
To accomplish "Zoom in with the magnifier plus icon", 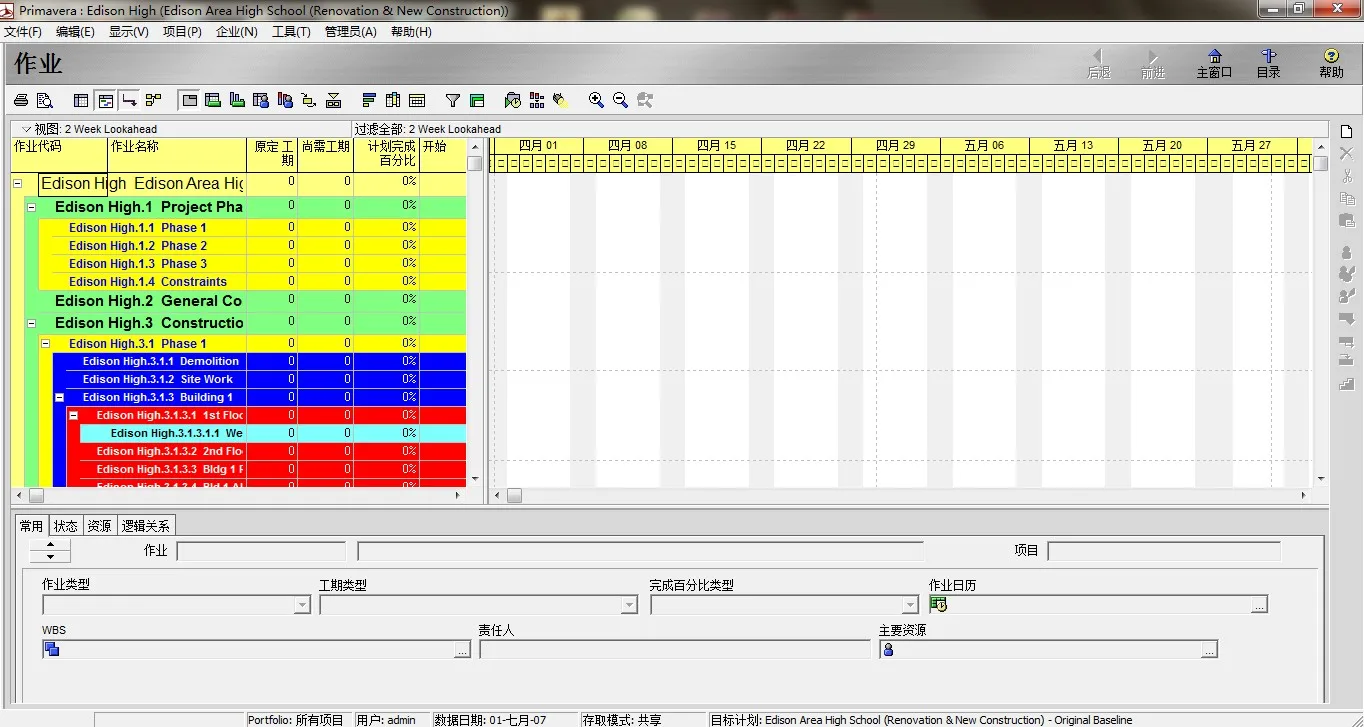I will (597, 100).
